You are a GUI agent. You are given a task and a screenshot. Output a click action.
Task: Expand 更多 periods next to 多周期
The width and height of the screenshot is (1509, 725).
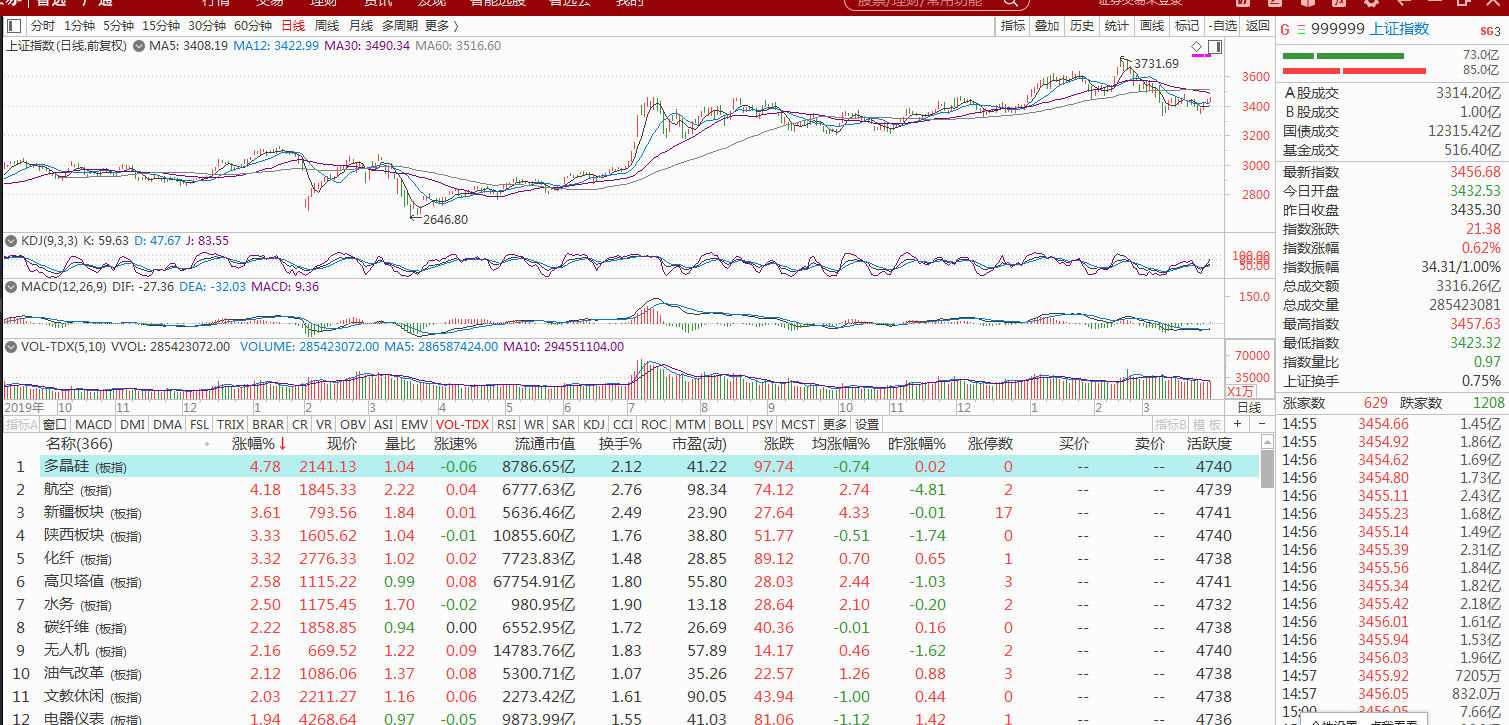pos(442,25)
